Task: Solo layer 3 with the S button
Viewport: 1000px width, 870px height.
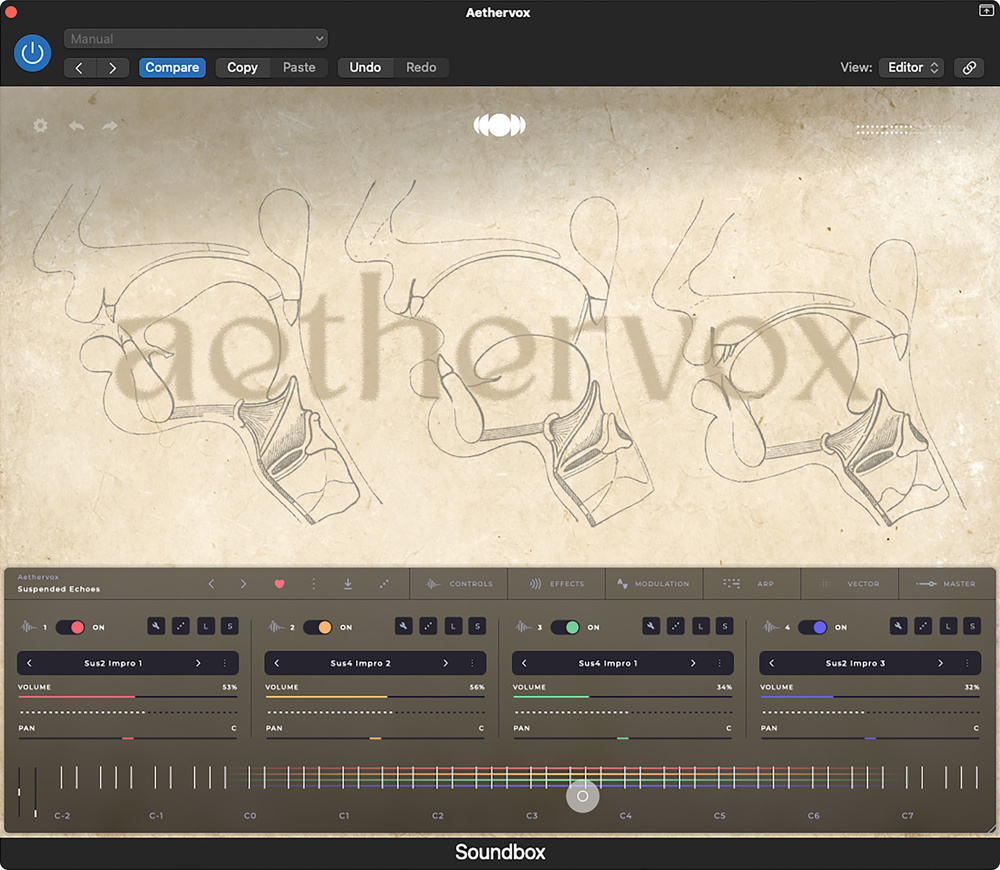Action: click(x=725, y=627)
